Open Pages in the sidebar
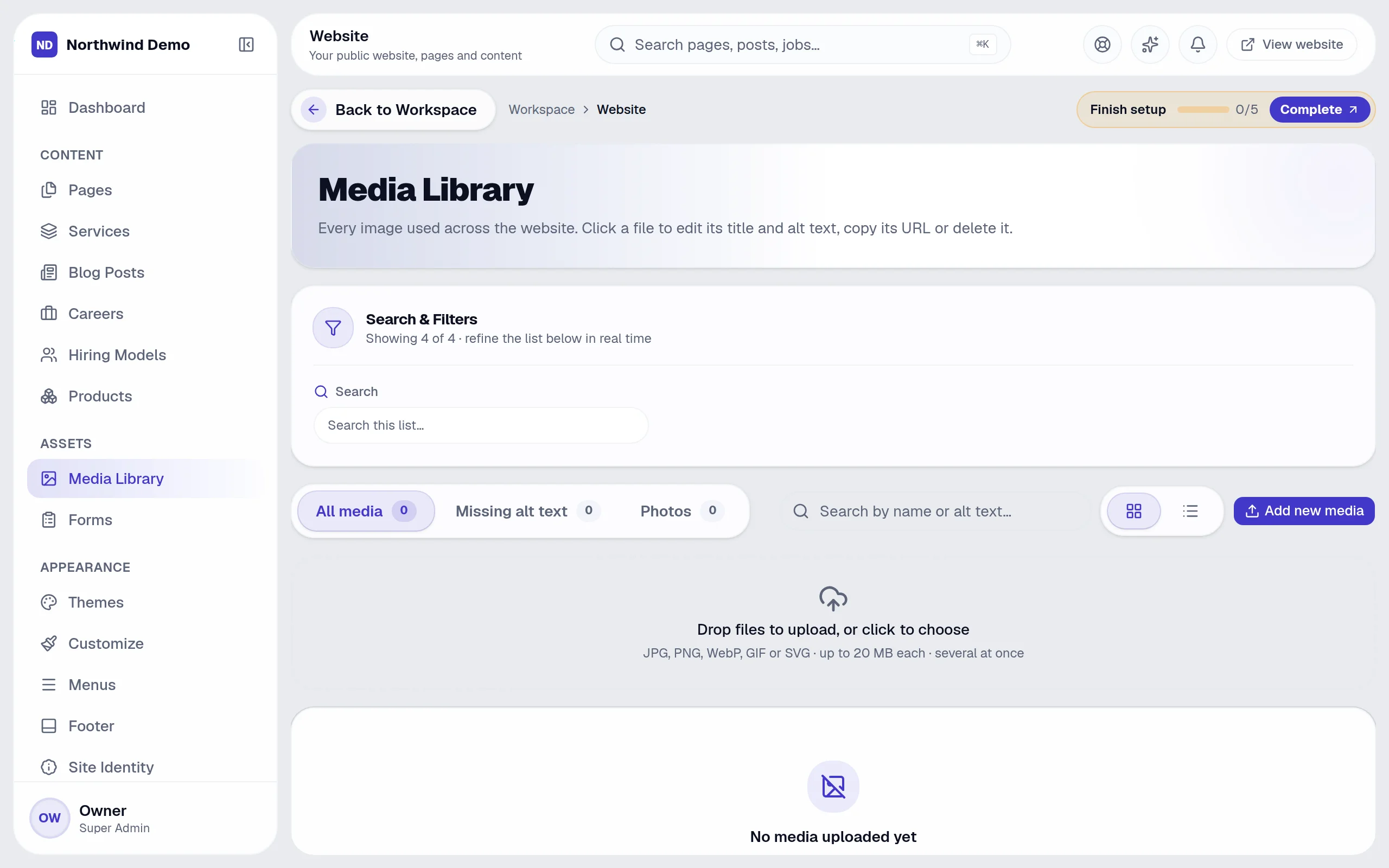This screenshot has width=1389, height=868. [x=145, y=190]
